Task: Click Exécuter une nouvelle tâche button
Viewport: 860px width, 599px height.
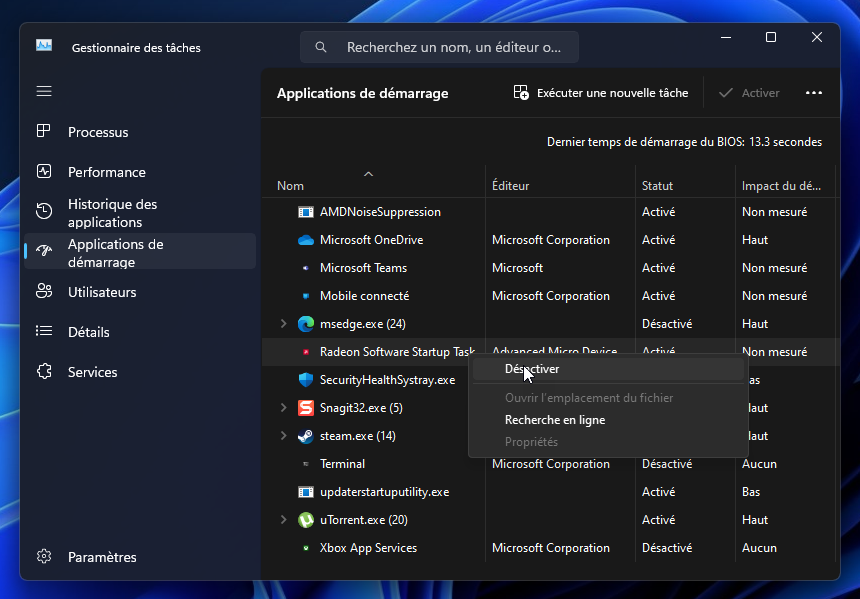Action: pyautogui.click(x=601, y=93)
